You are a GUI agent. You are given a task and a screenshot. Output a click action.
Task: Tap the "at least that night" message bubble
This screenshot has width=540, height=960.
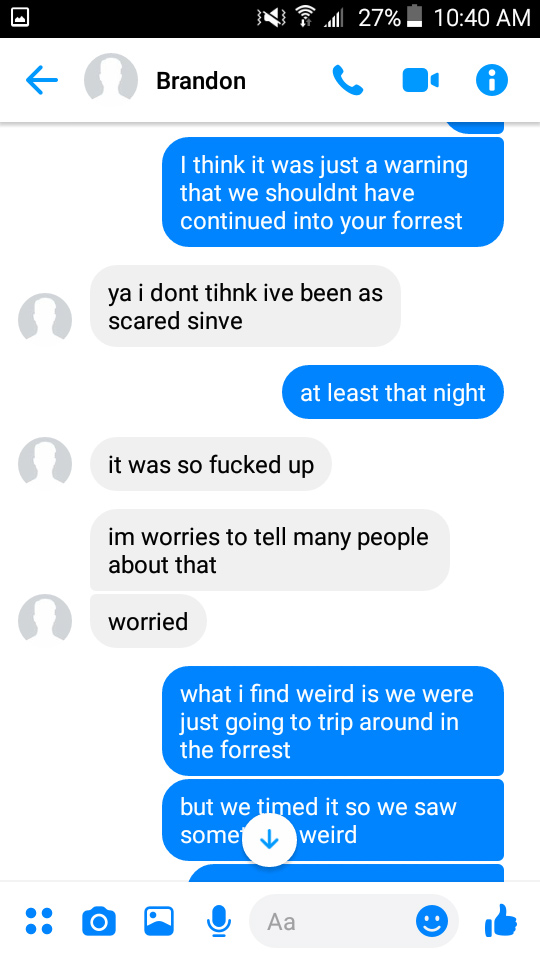click(x=392, y=392)
